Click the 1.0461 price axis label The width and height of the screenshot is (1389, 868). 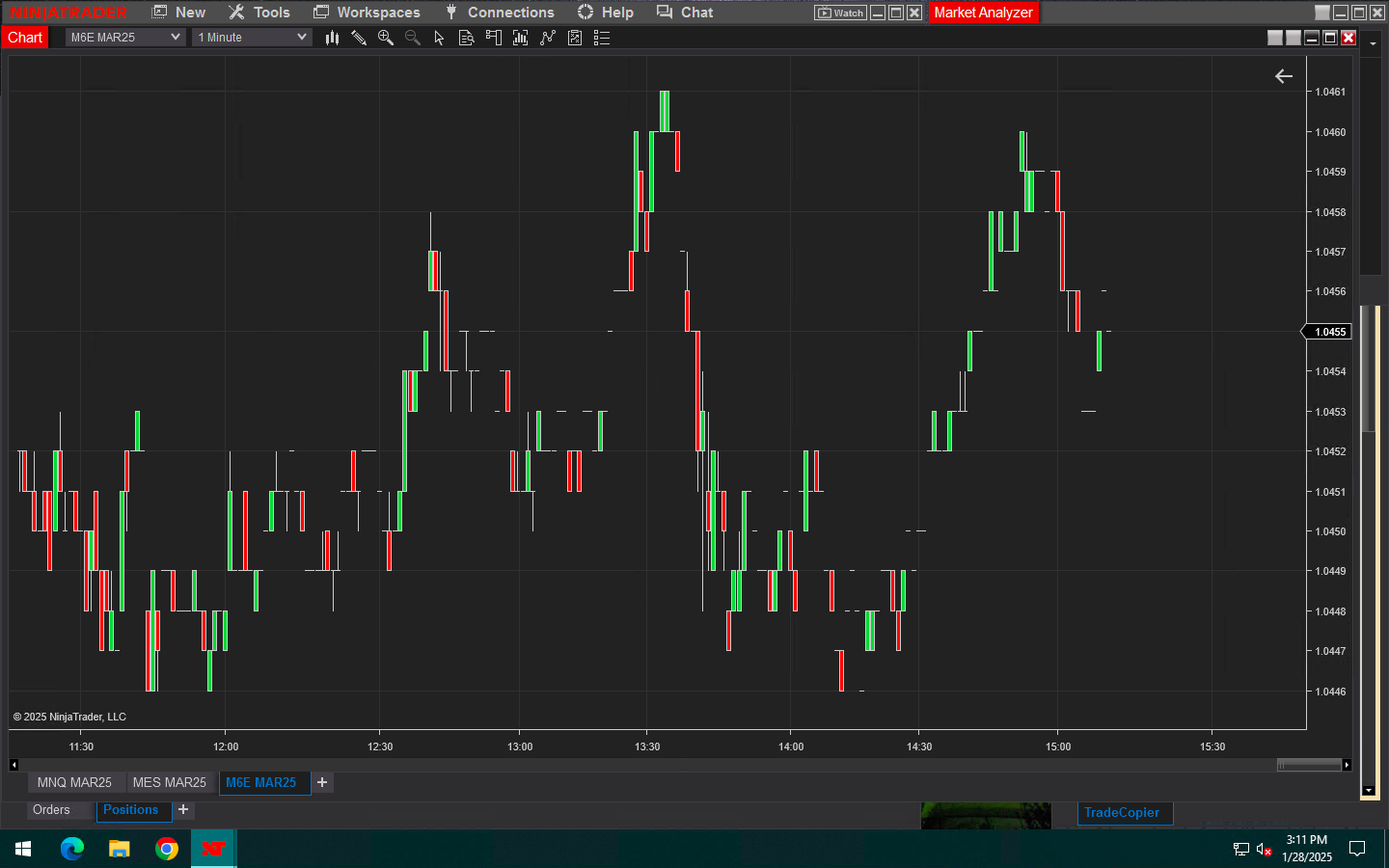pyautogui.click(x=1330, y=92)
